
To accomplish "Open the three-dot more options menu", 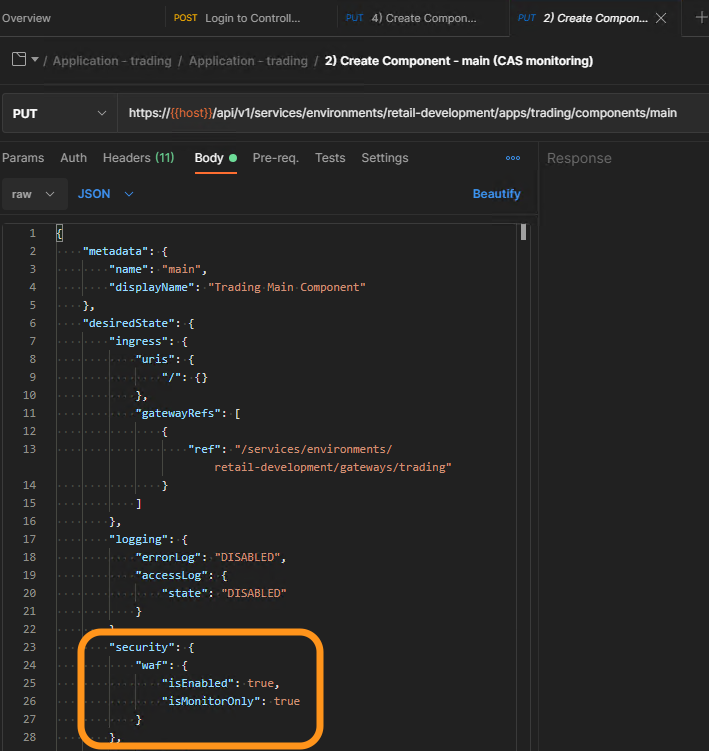I will pos(513,158).
